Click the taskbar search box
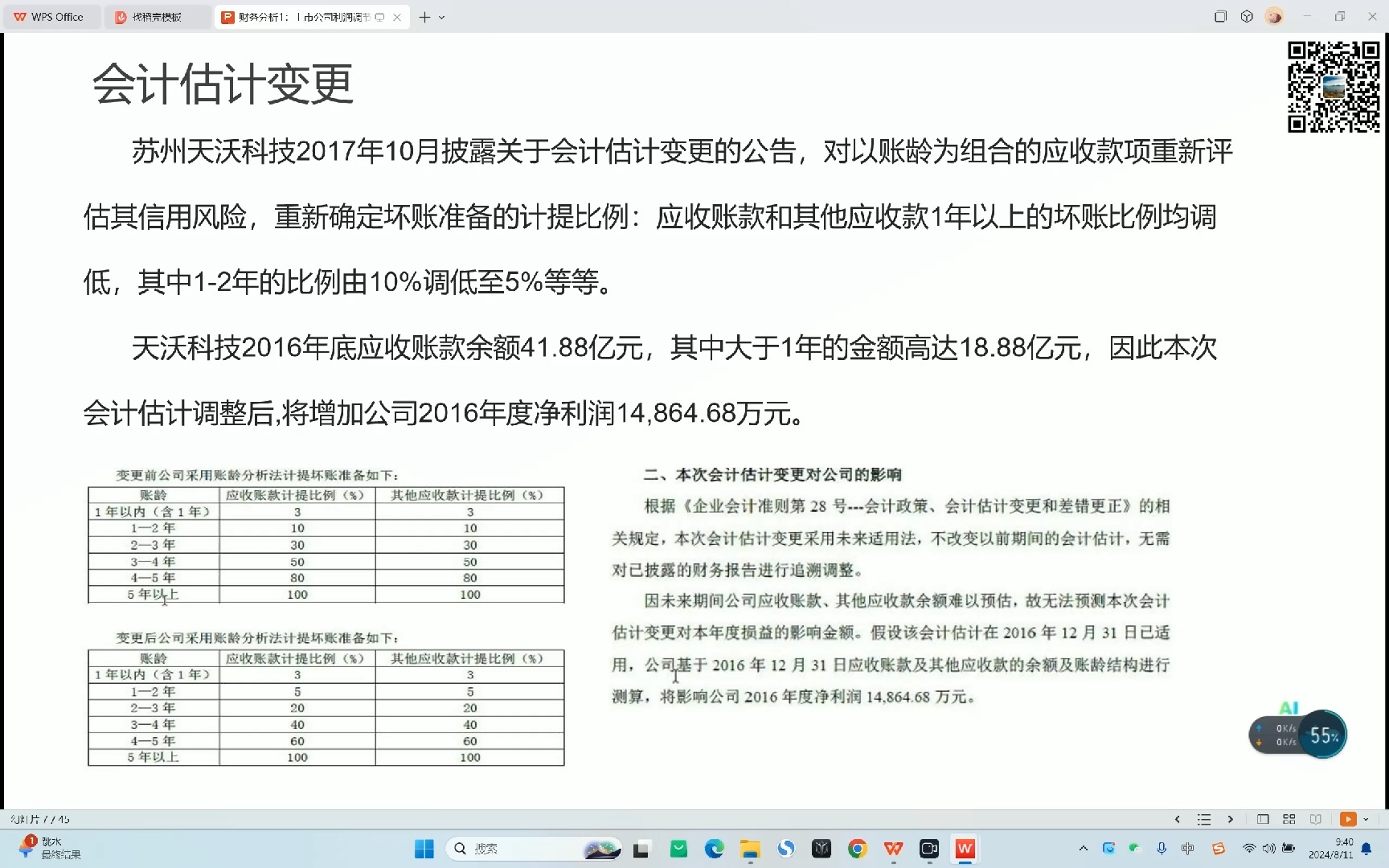Screen dimensions: 1389x868 point(535,849)
